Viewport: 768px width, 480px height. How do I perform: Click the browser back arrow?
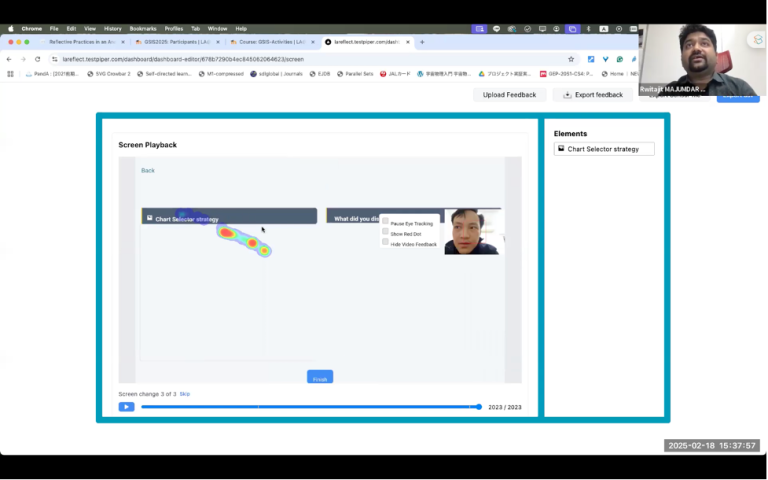tap(9, 59)
